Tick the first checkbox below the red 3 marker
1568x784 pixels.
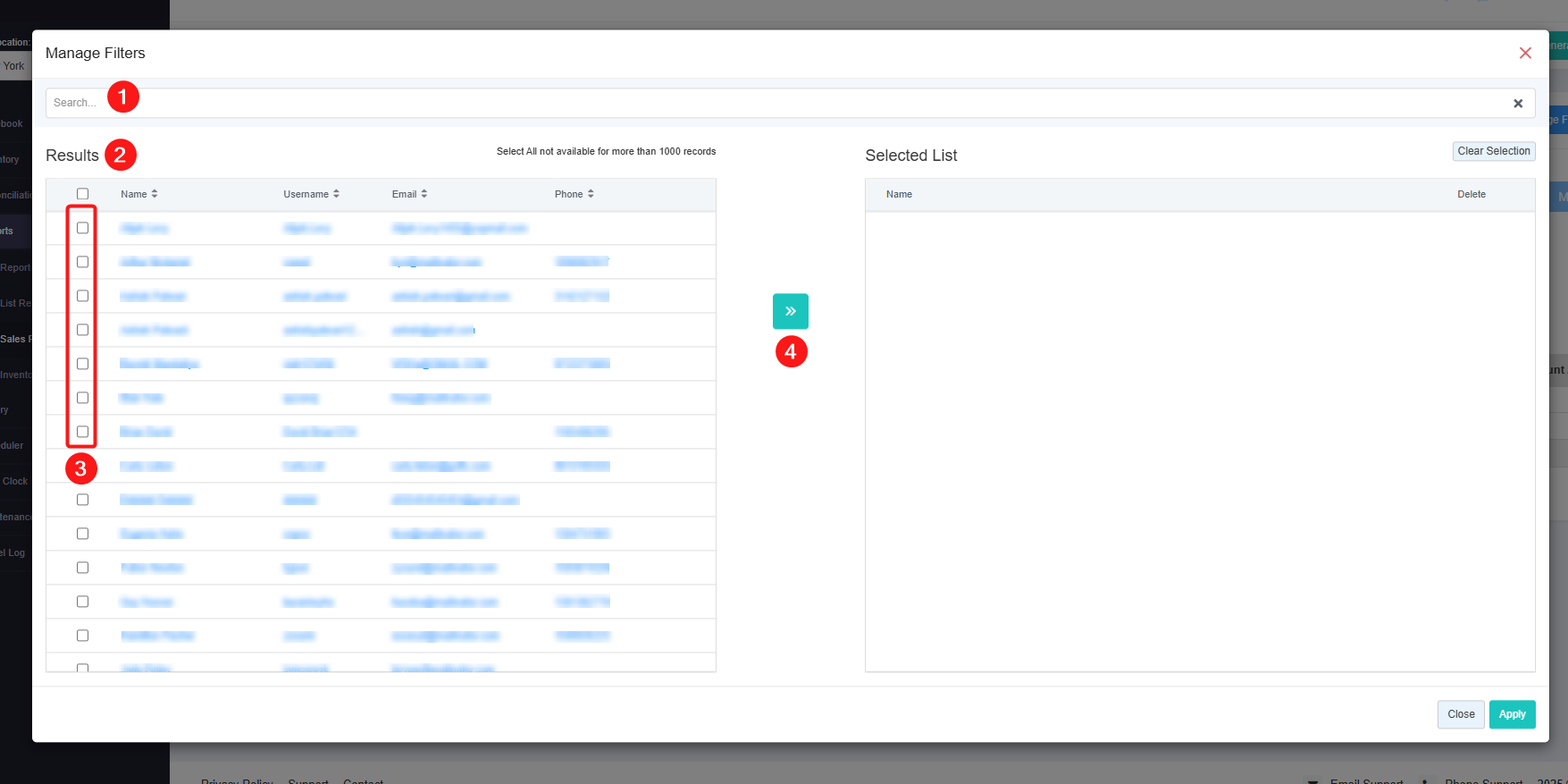click(83, 500)
